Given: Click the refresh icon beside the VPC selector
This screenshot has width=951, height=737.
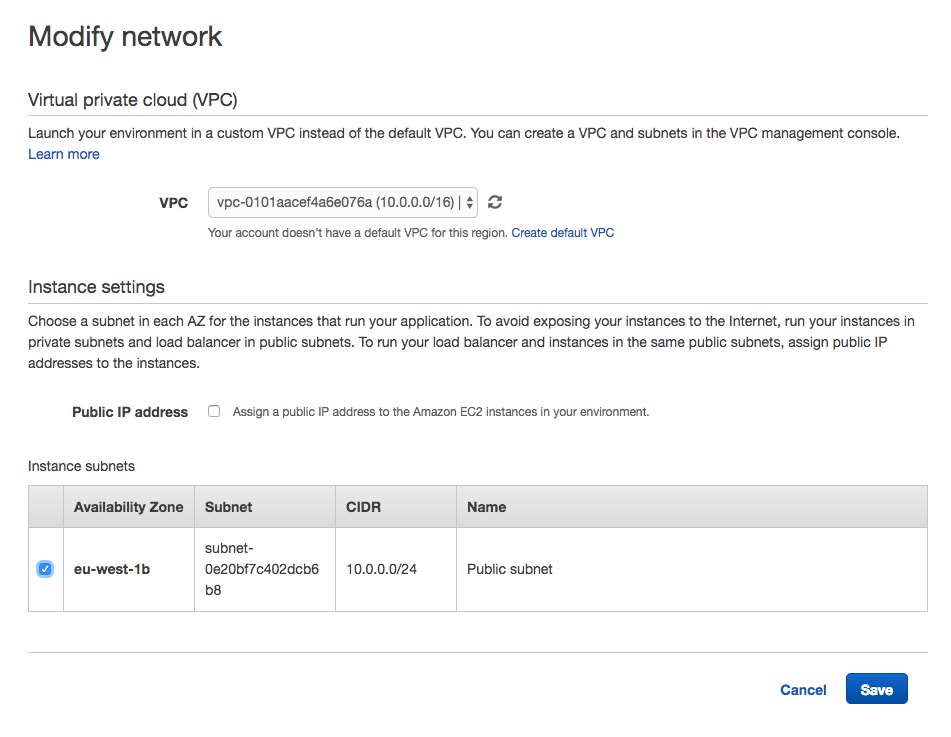Looking at the screenshot, I should point(495,202).
